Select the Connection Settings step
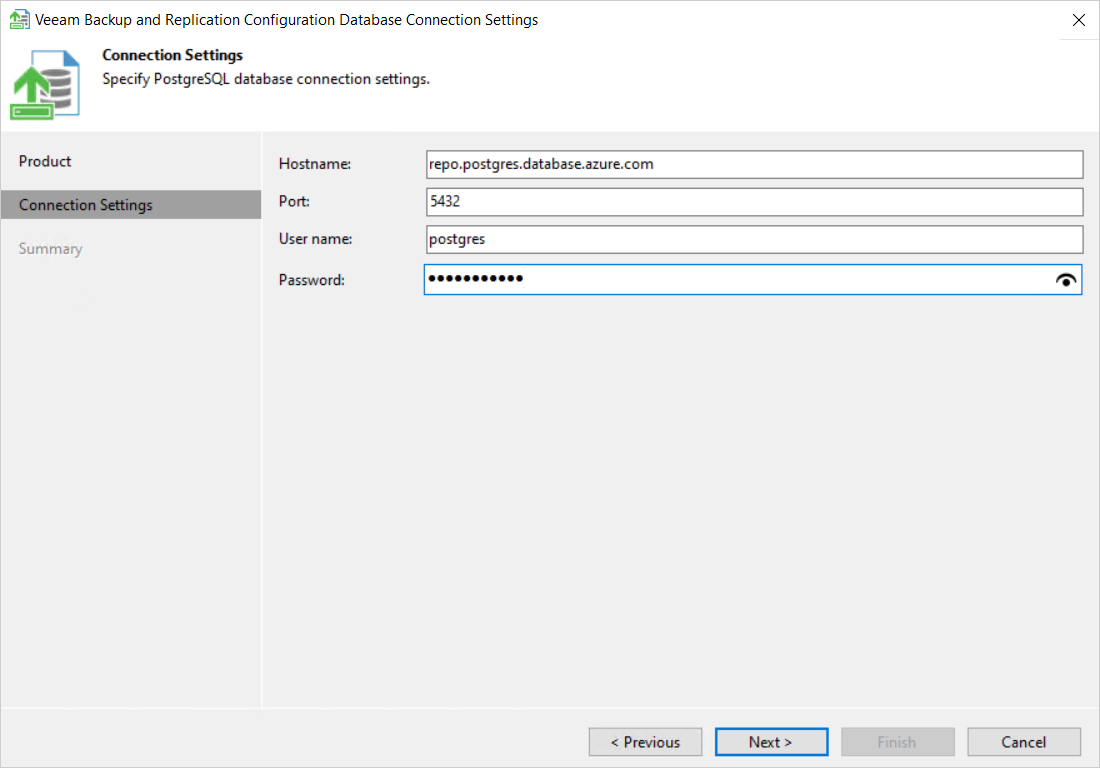 click(85, 204)
